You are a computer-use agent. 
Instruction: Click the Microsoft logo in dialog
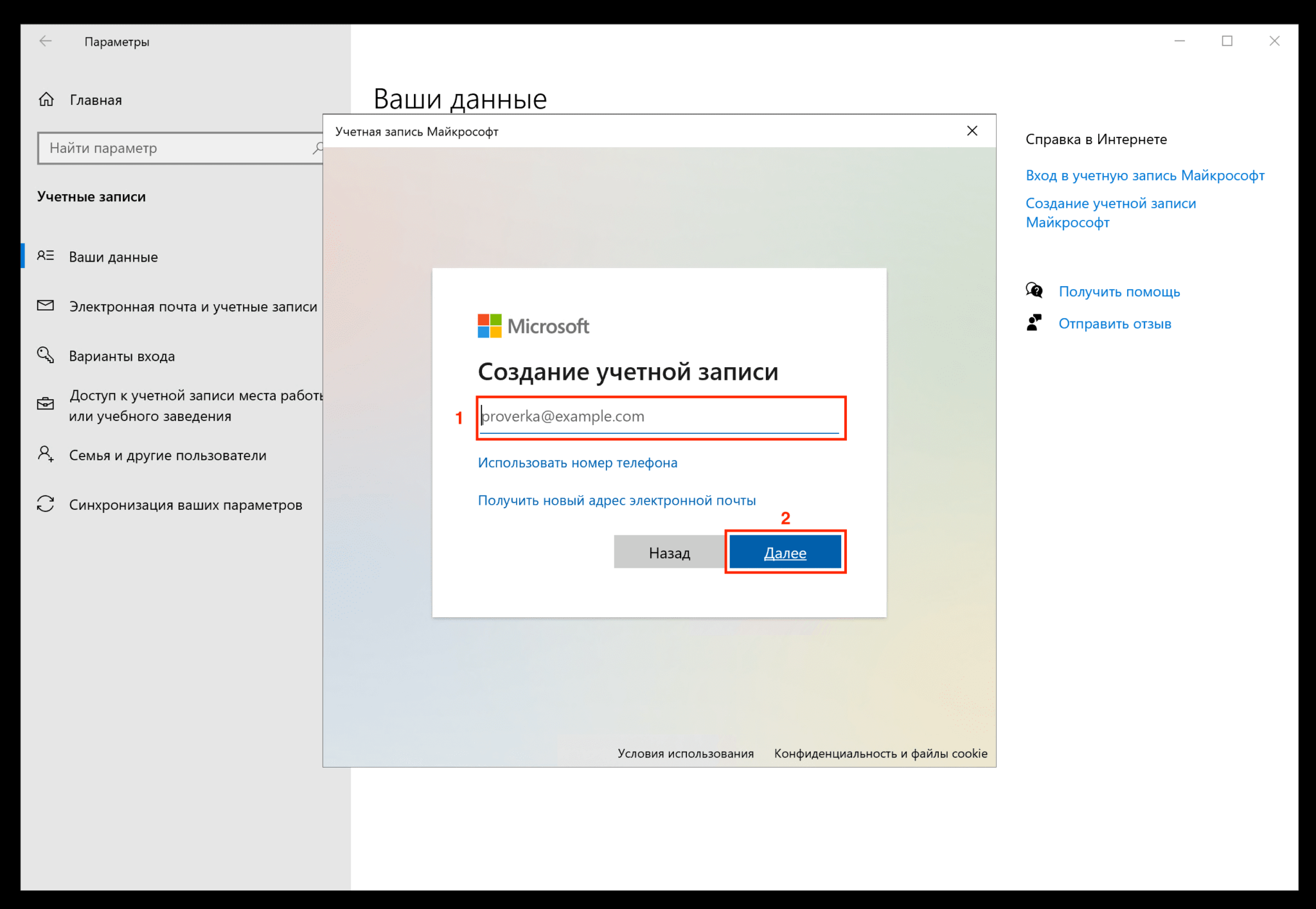tap(533, 326)
